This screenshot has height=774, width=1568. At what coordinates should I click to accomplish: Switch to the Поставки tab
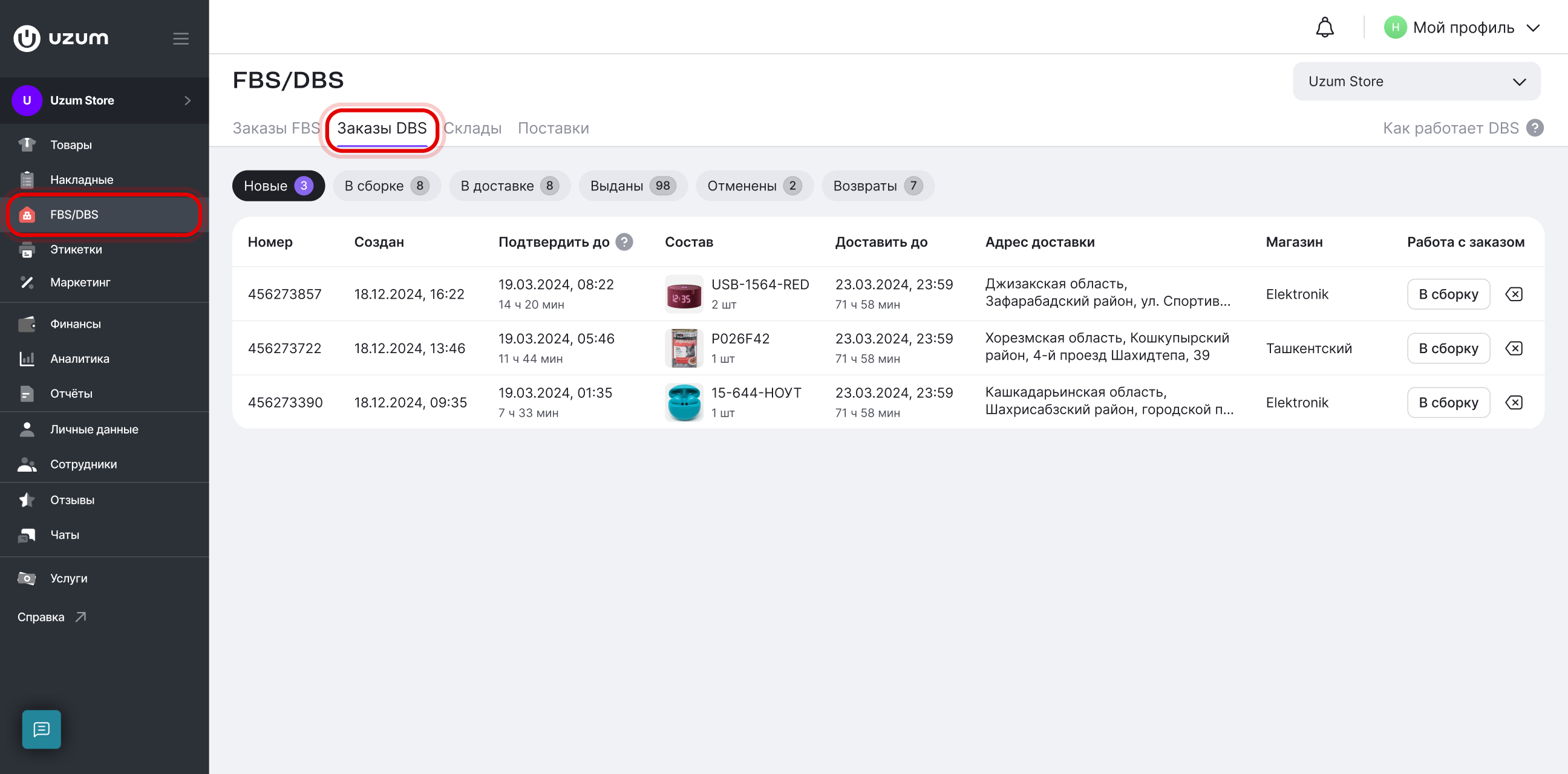click(x=554, y=128)
